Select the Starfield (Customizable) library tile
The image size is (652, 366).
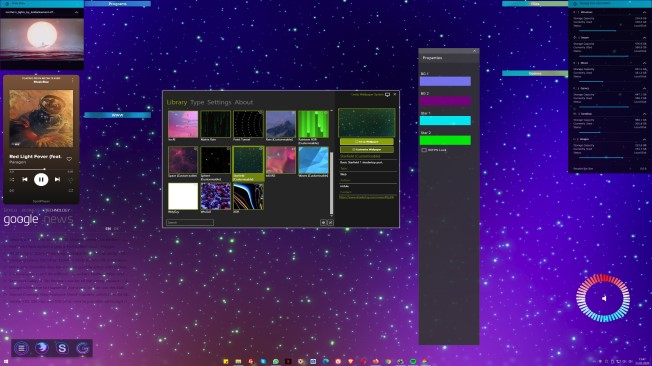[248, 163]
